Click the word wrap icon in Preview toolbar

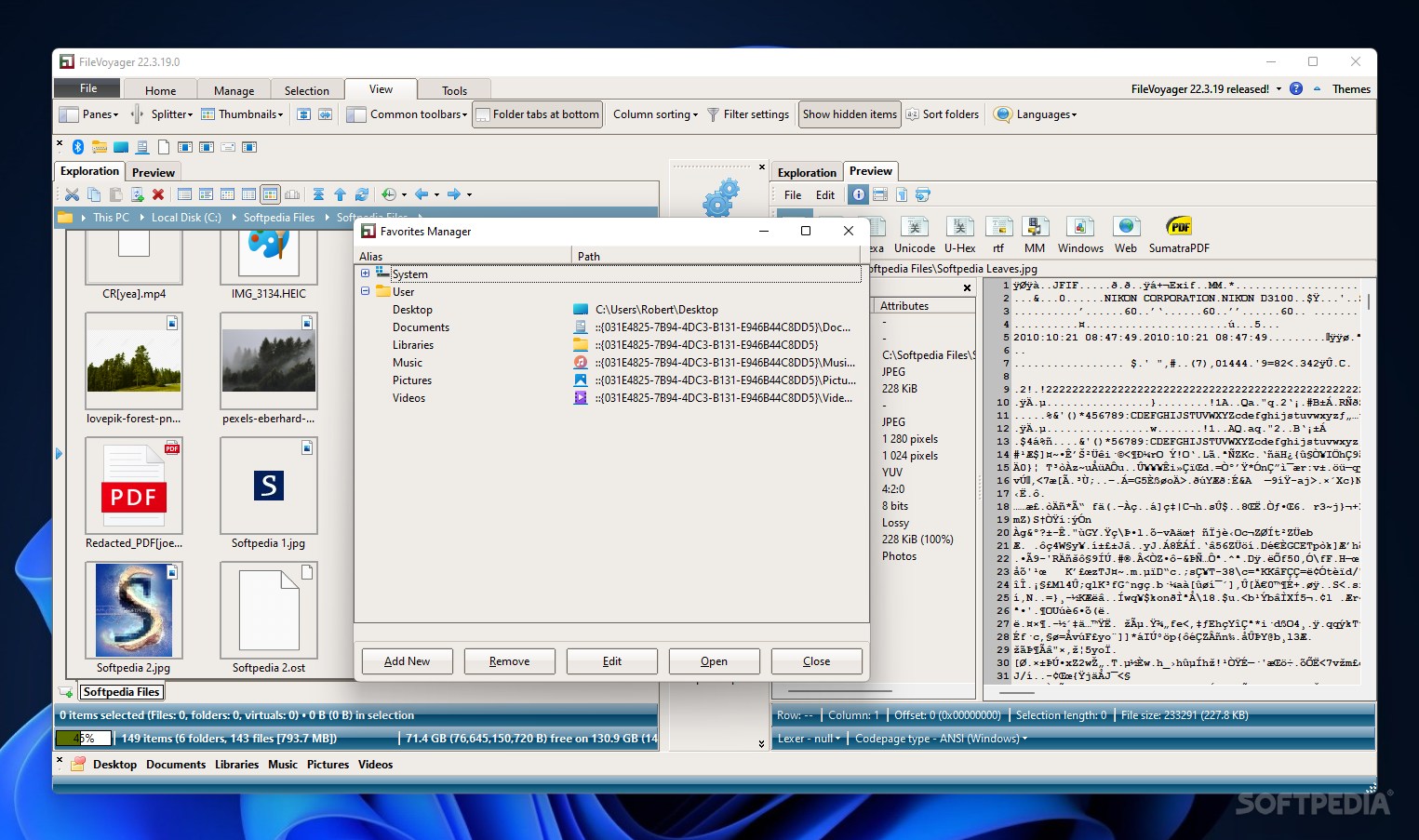[923, 194]
